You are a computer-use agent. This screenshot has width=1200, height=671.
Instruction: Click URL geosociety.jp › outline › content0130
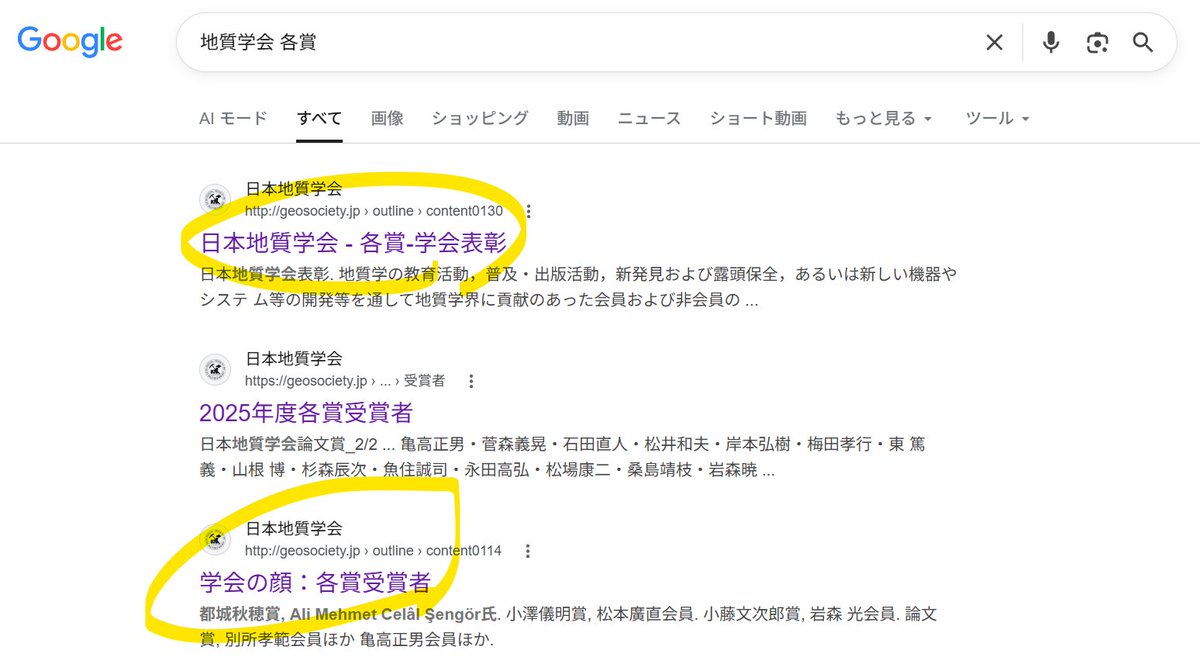click(374, 211)
